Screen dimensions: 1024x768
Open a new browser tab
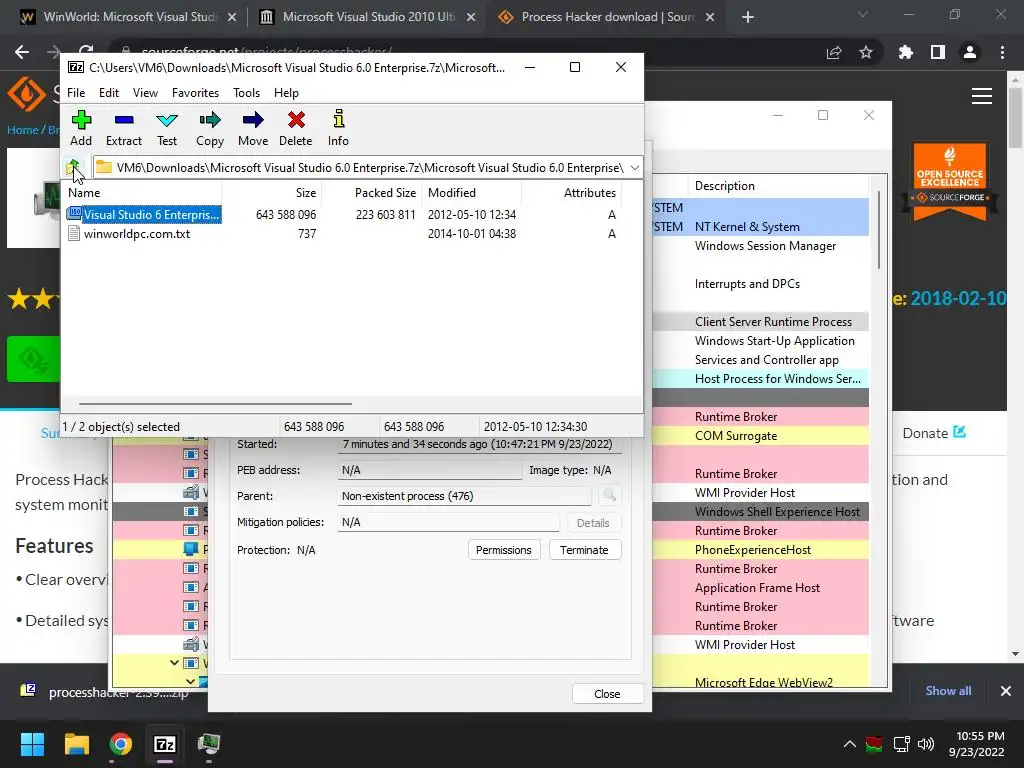[748, 18]
